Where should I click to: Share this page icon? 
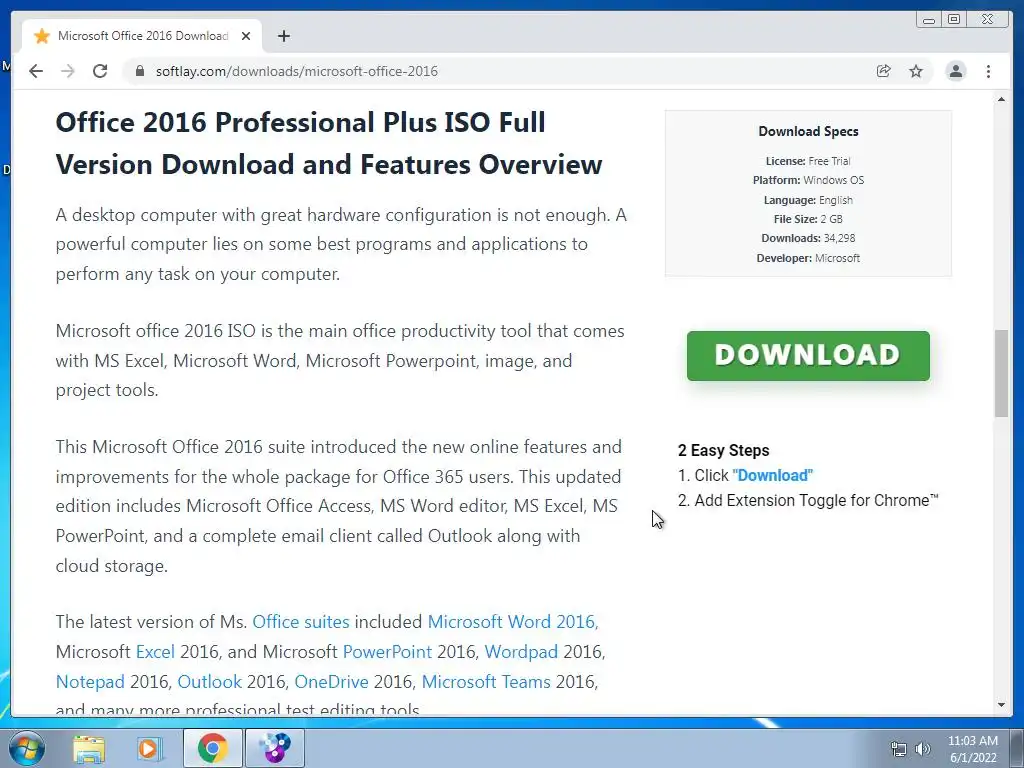coord(884,71)
